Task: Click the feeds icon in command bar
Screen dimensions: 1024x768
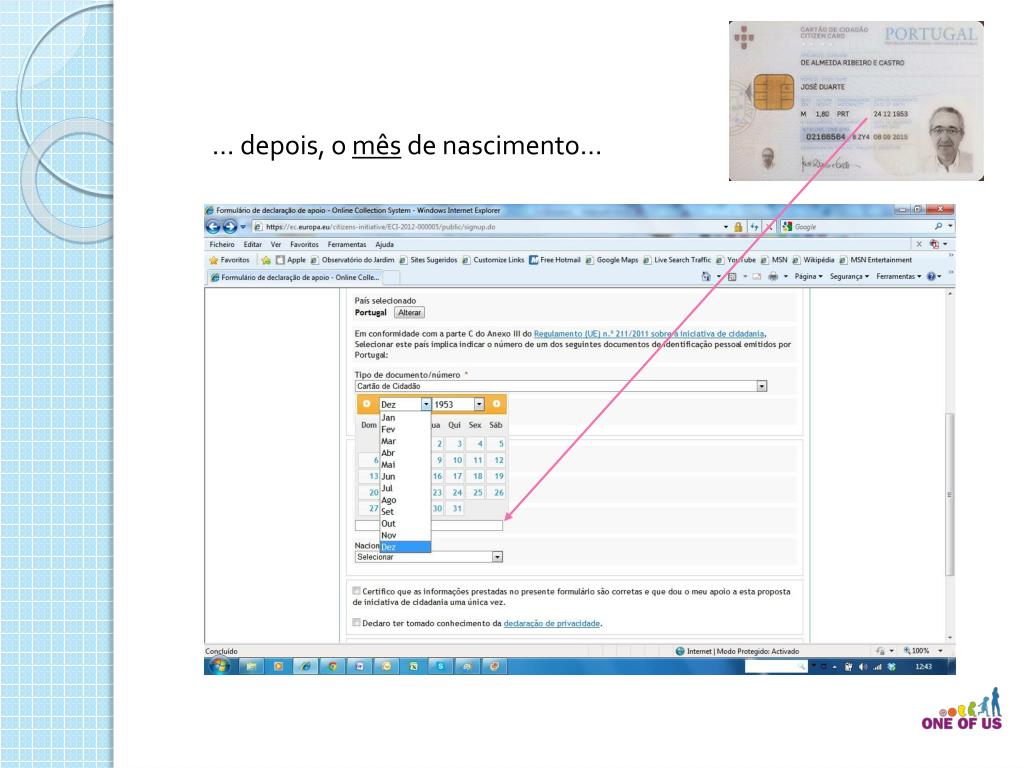Action: [732, 276]
